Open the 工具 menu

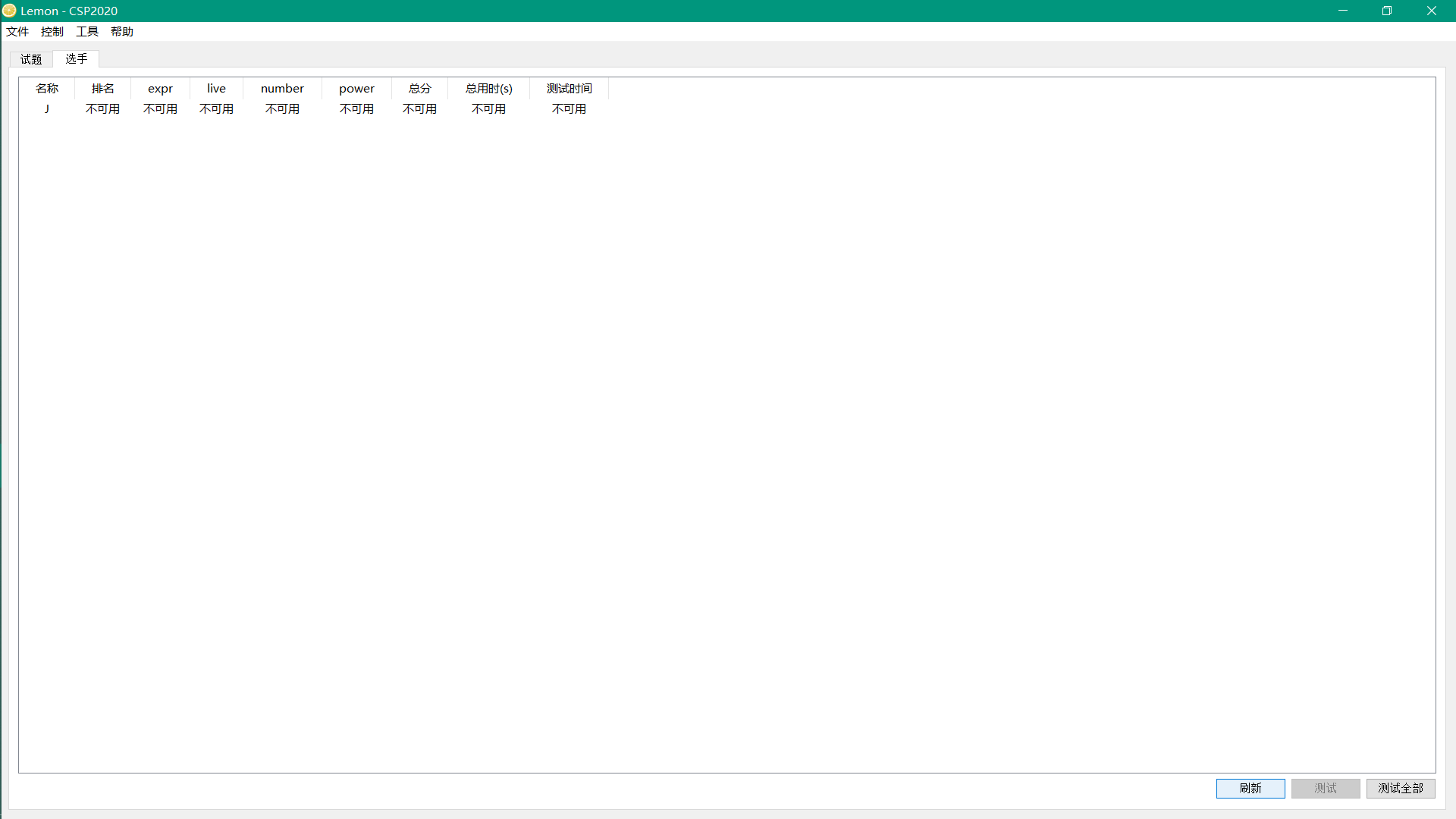[x=87, y=31]
